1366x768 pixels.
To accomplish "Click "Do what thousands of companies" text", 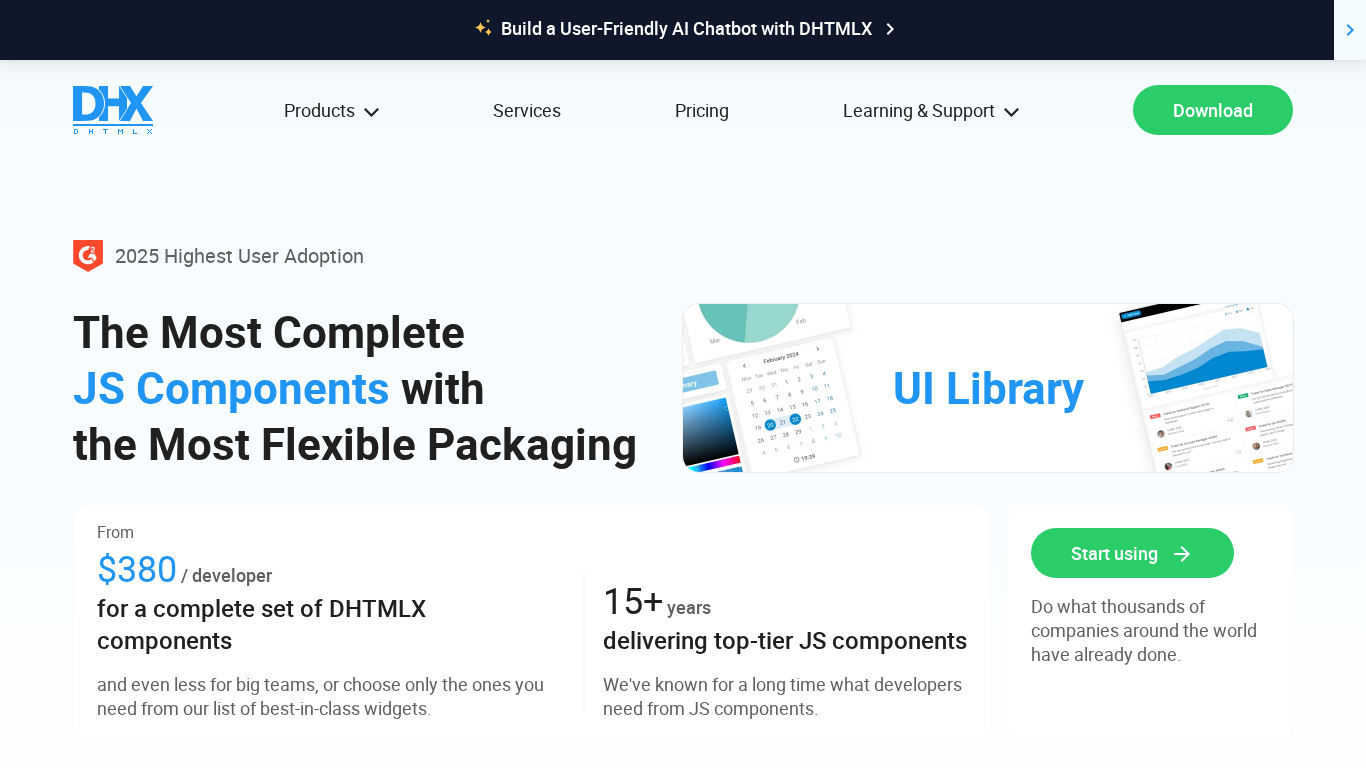I will coord(1144,631).
